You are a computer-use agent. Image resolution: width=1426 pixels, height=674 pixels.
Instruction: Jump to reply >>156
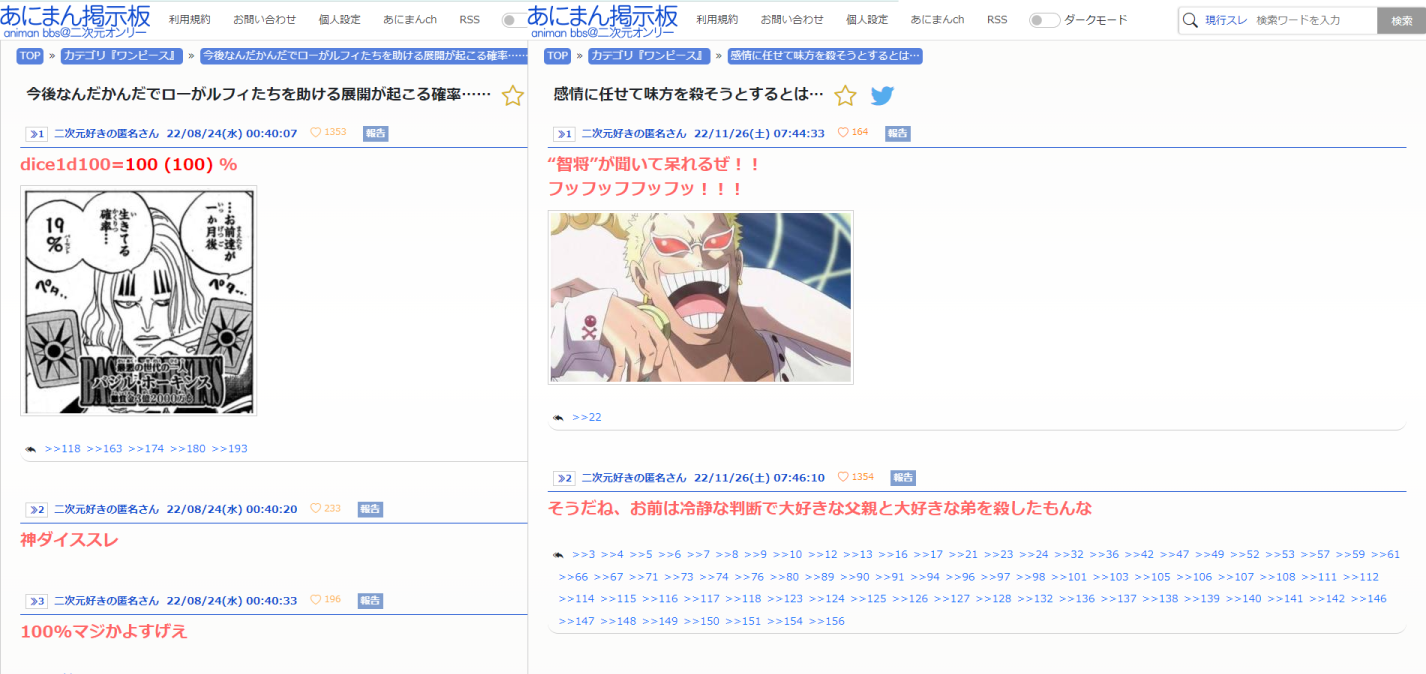[x=827, y=622]
